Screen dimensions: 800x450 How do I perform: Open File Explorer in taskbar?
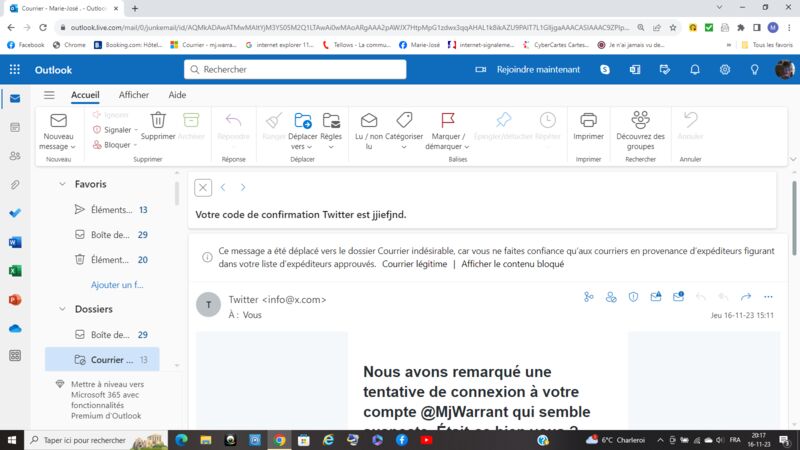click(206, 440)
